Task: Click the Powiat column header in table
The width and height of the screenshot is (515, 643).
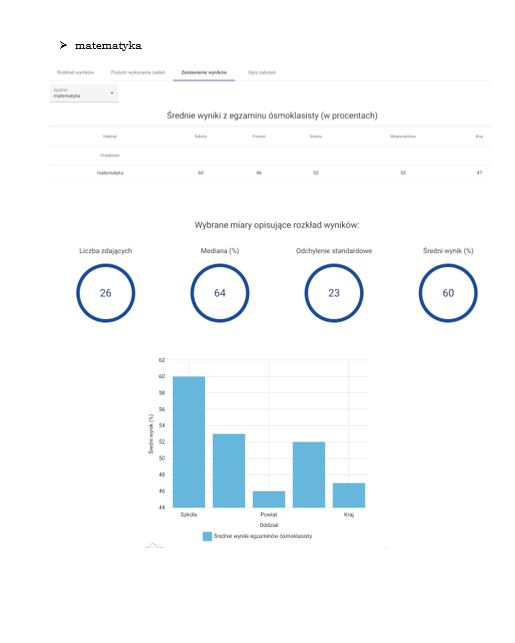Action: point(259,137)
